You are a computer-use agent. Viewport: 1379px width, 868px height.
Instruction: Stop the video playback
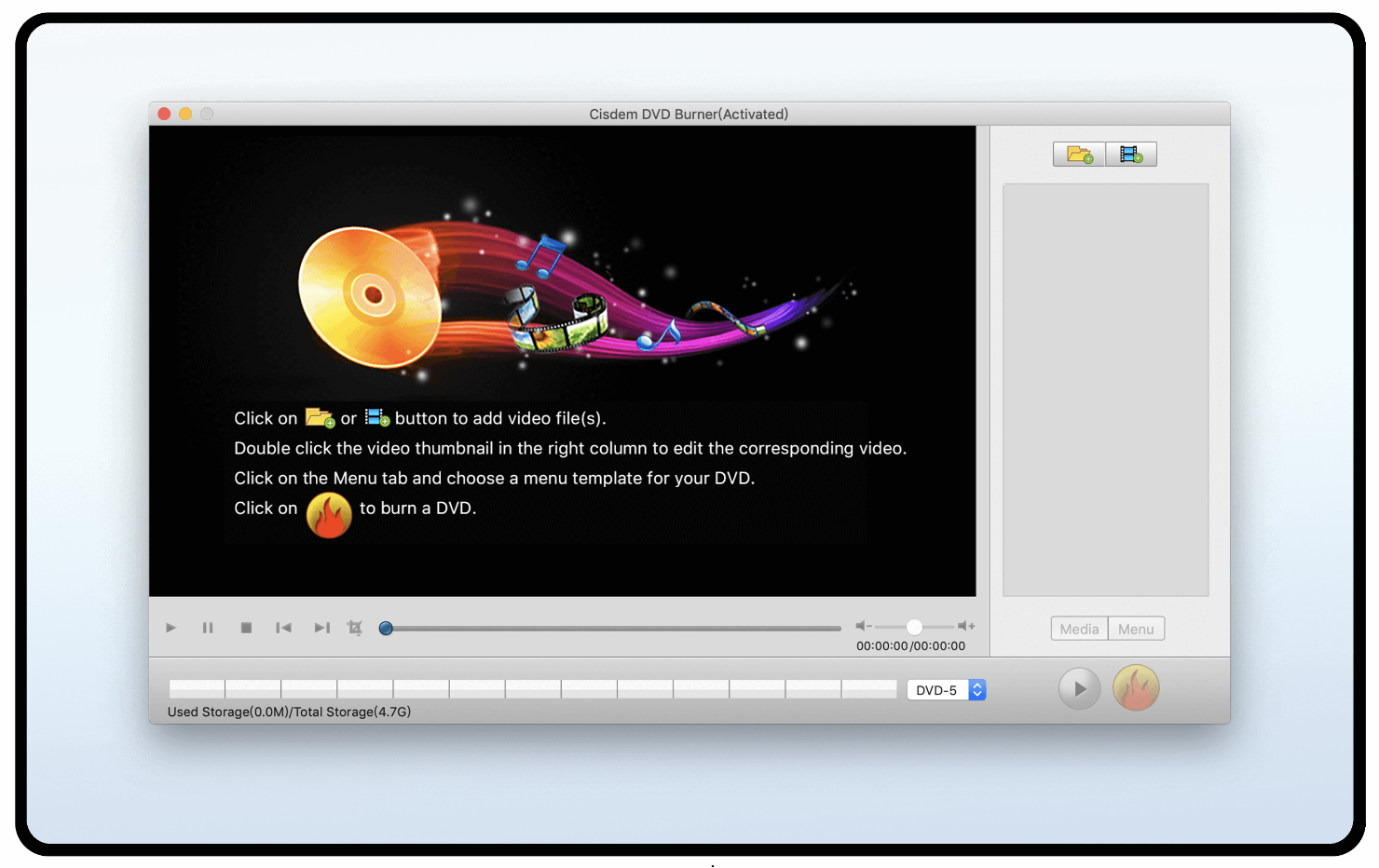pos(246,628)
